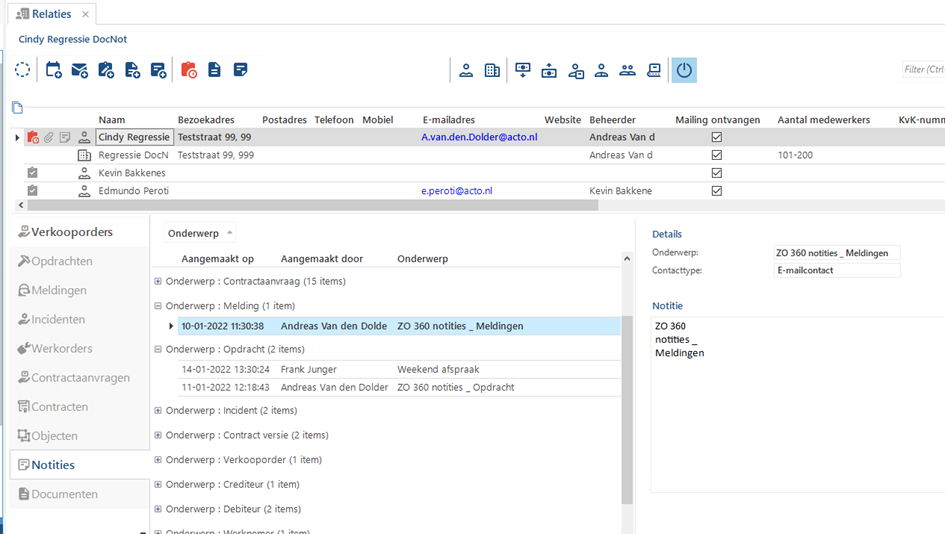Click the Onderwerp grouping sort chip
The image size is (945, 534).
(199, 233)
